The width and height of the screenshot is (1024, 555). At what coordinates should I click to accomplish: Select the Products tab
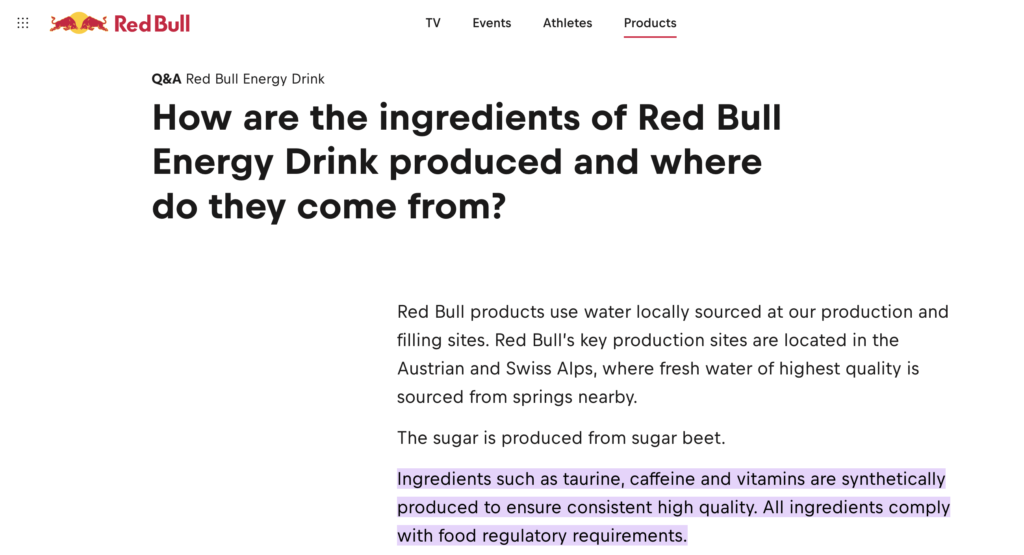(650, 23)
